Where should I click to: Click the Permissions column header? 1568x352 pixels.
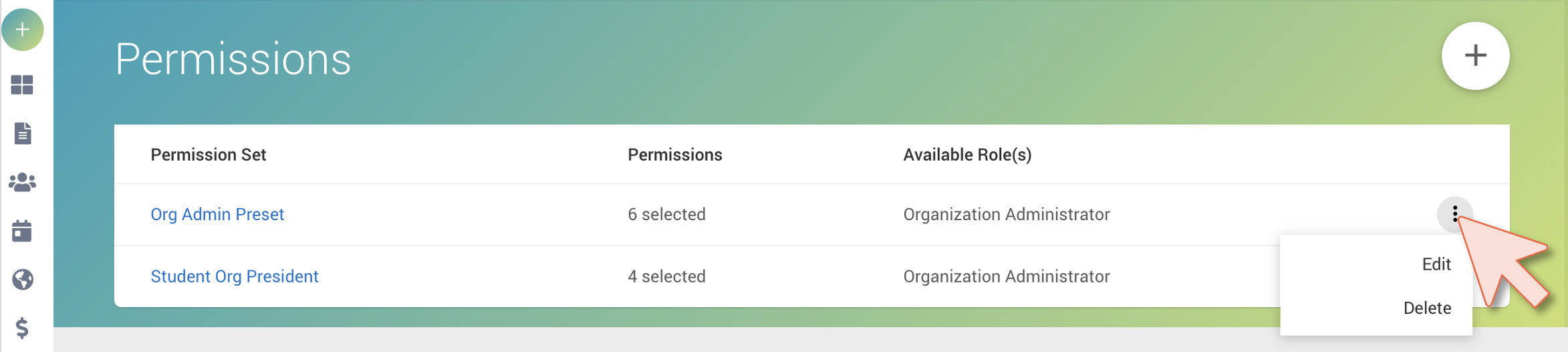coord(675,155)
